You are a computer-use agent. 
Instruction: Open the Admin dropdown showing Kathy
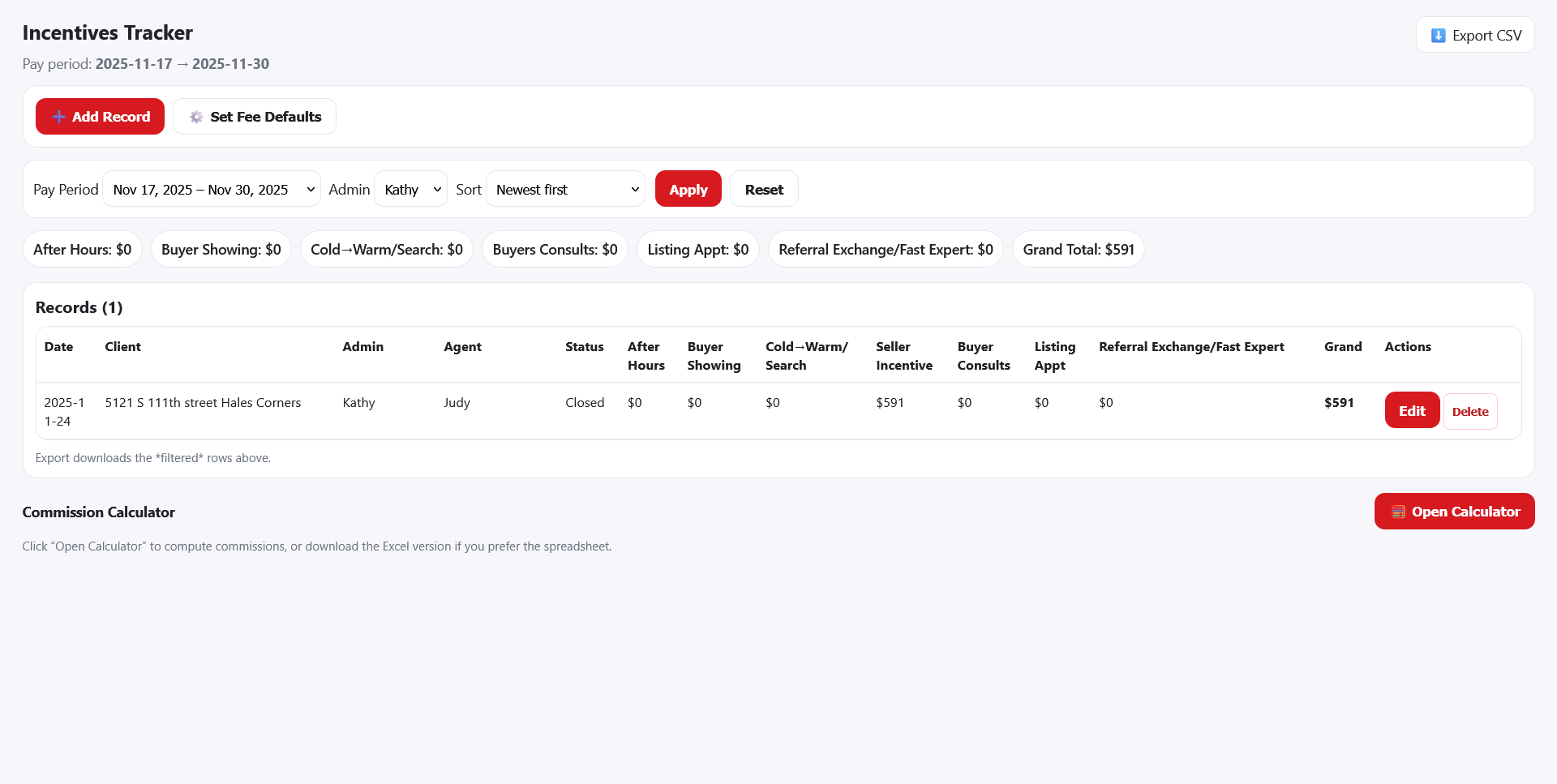410,189
